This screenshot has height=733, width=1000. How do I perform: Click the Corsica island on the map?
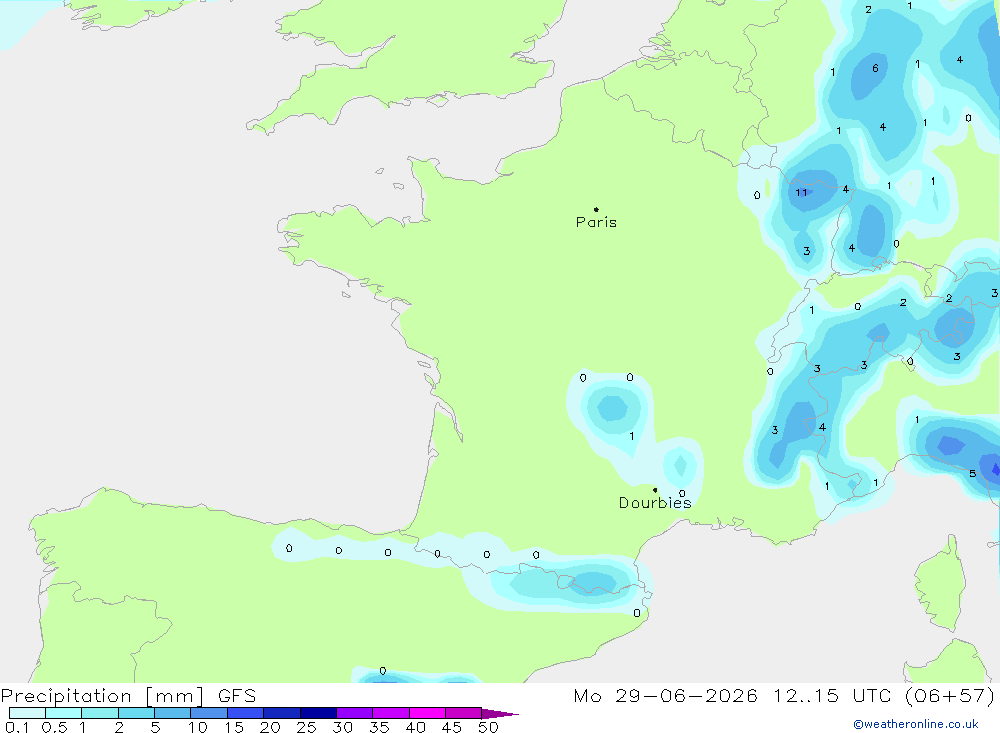pyautogui.click(x=939, y=584)
